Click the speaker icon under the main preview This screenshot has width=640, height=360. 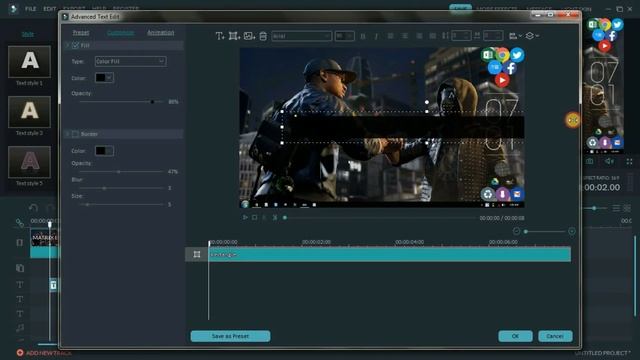click(609, 162)
